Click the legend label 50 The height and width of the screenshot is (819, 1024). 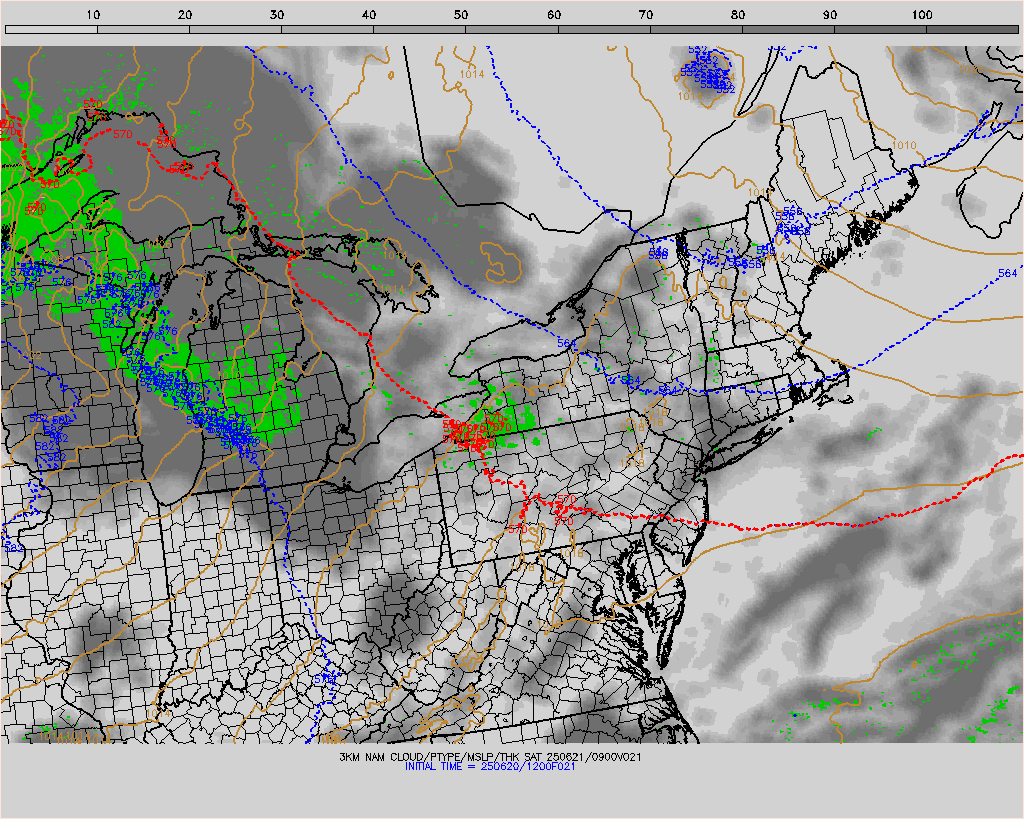pyautogui.click(x=461, y=15)
